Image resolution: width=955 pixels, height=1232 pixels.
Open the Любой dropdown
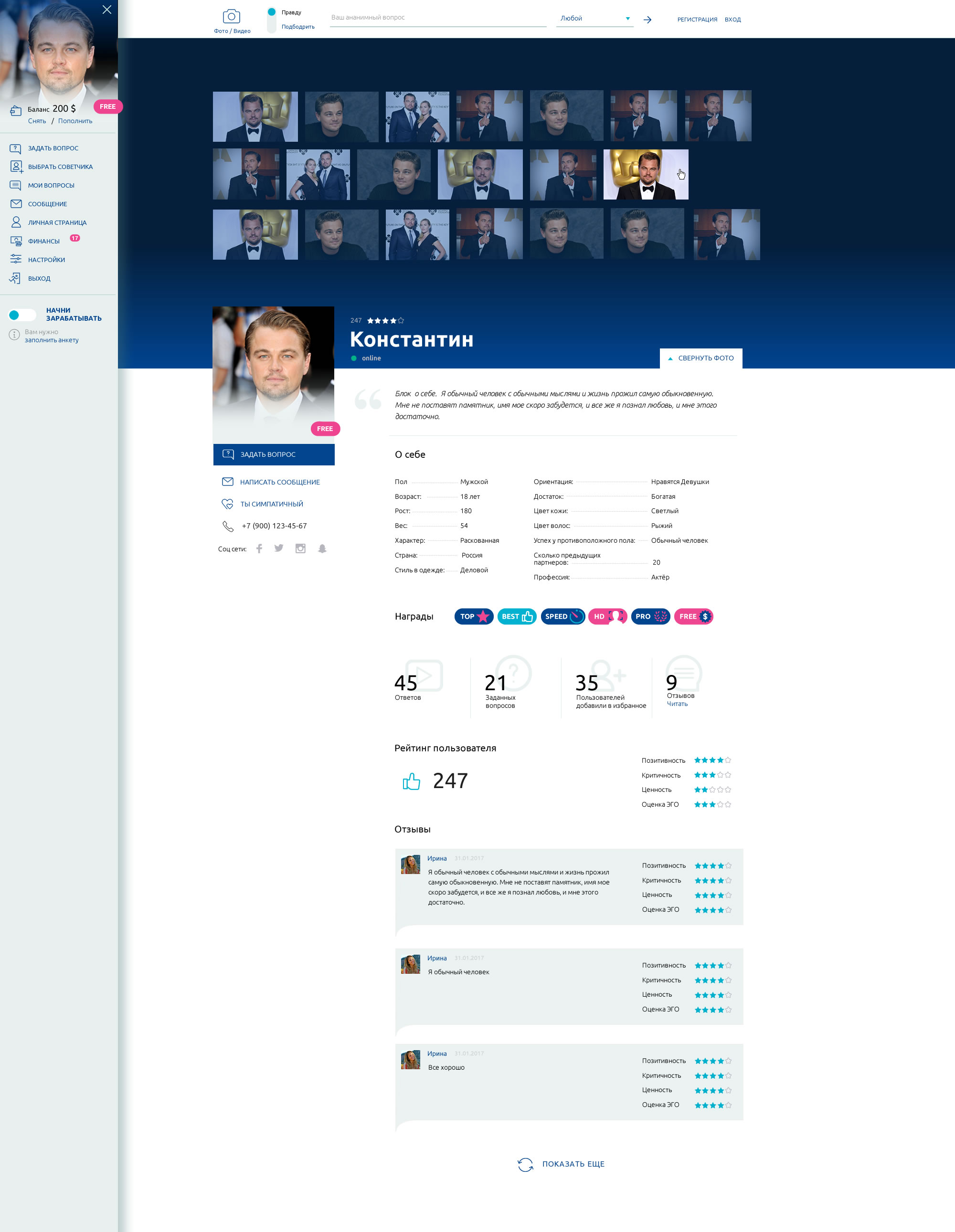coord(594,19)
